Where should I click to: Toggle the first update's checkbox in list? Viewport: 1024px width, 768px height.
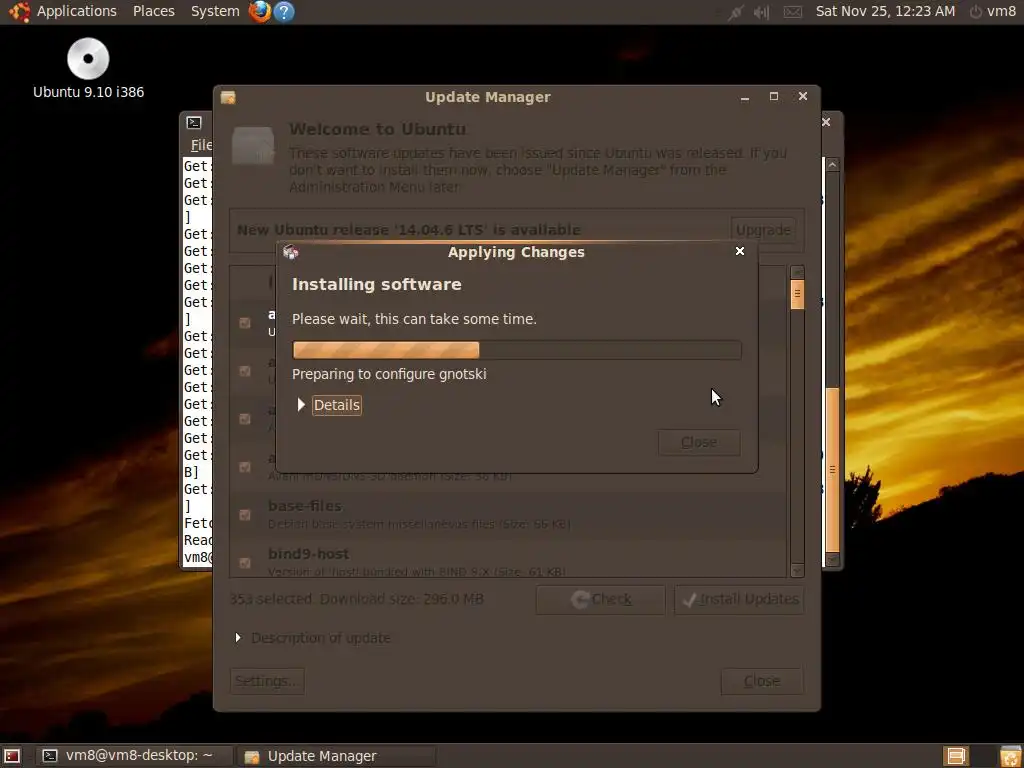245,323
